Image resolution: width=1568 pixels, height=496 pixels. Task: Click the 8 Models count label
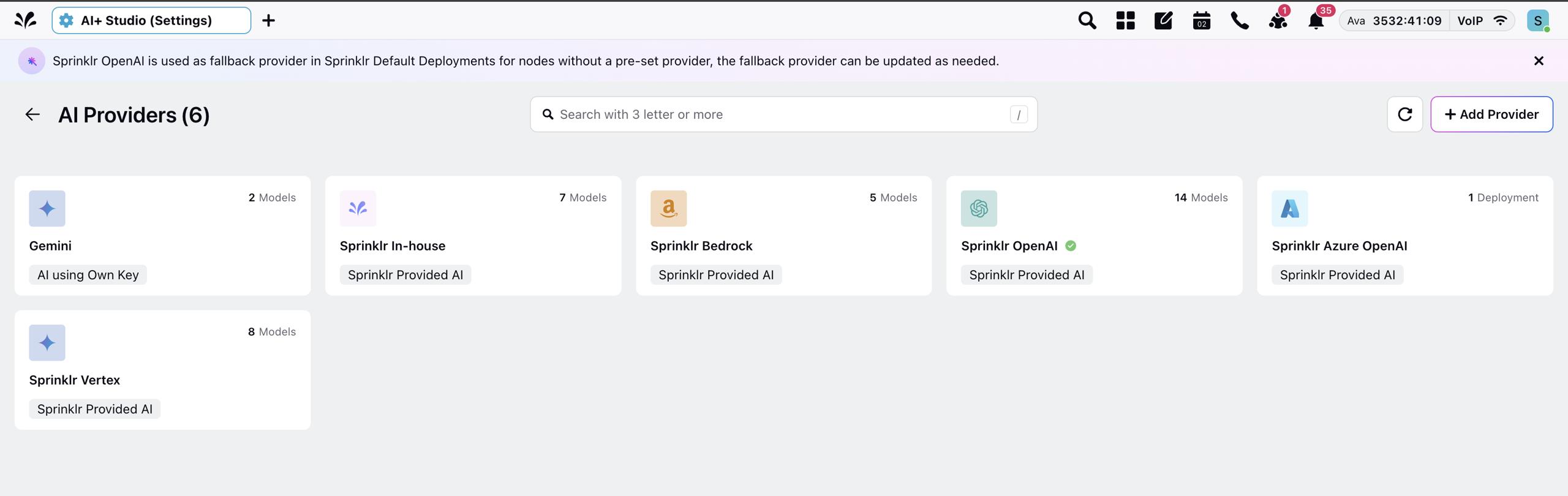[x=272, y=332]
